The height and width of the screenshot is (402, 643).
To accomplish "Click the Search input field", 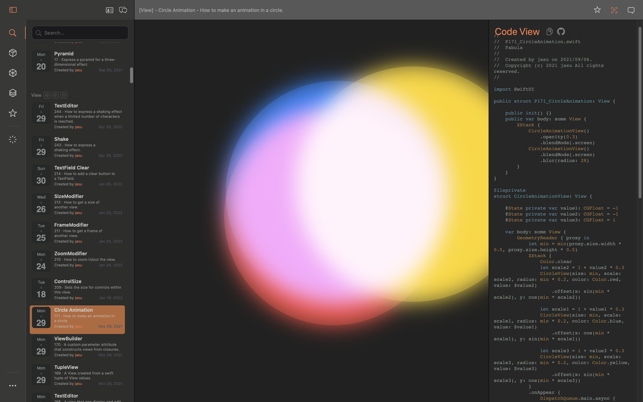I will click(x=80, y=33).
